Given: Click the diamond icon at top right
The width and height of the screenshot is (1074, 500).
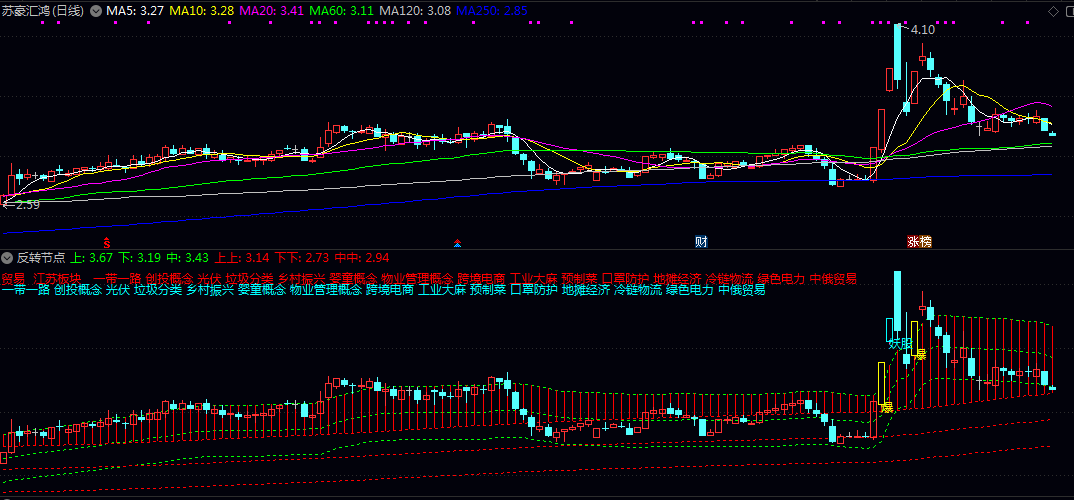Looking at the screenshot, I should pyautogui.click(x=1052, y=10).
